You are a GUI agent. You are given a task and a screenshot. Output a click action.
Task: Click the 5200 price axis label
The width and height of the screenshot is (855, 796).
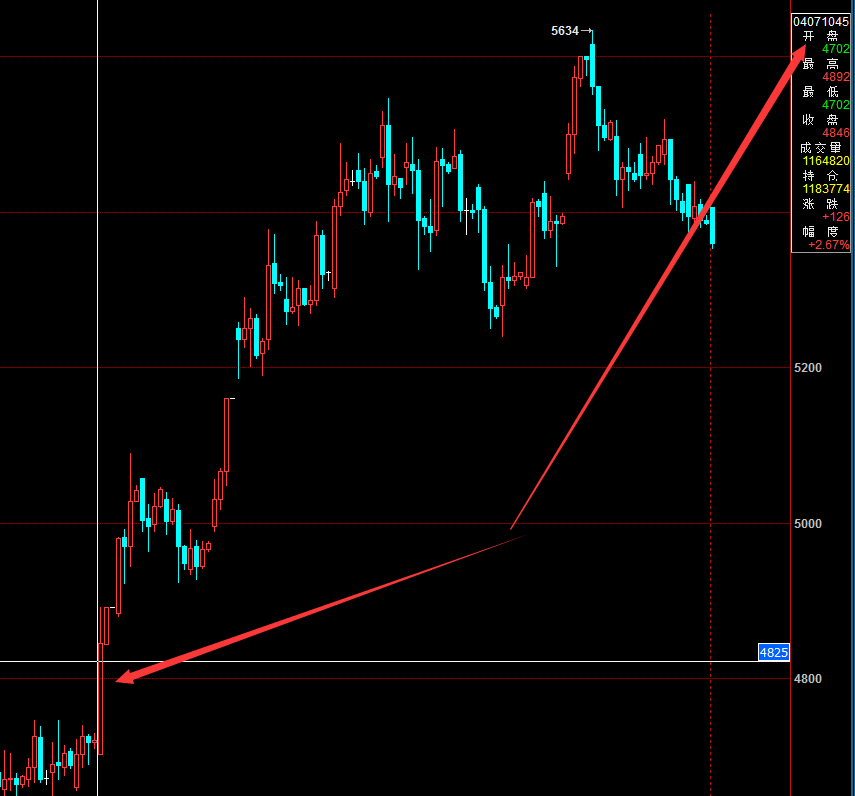tap(808, 368)
